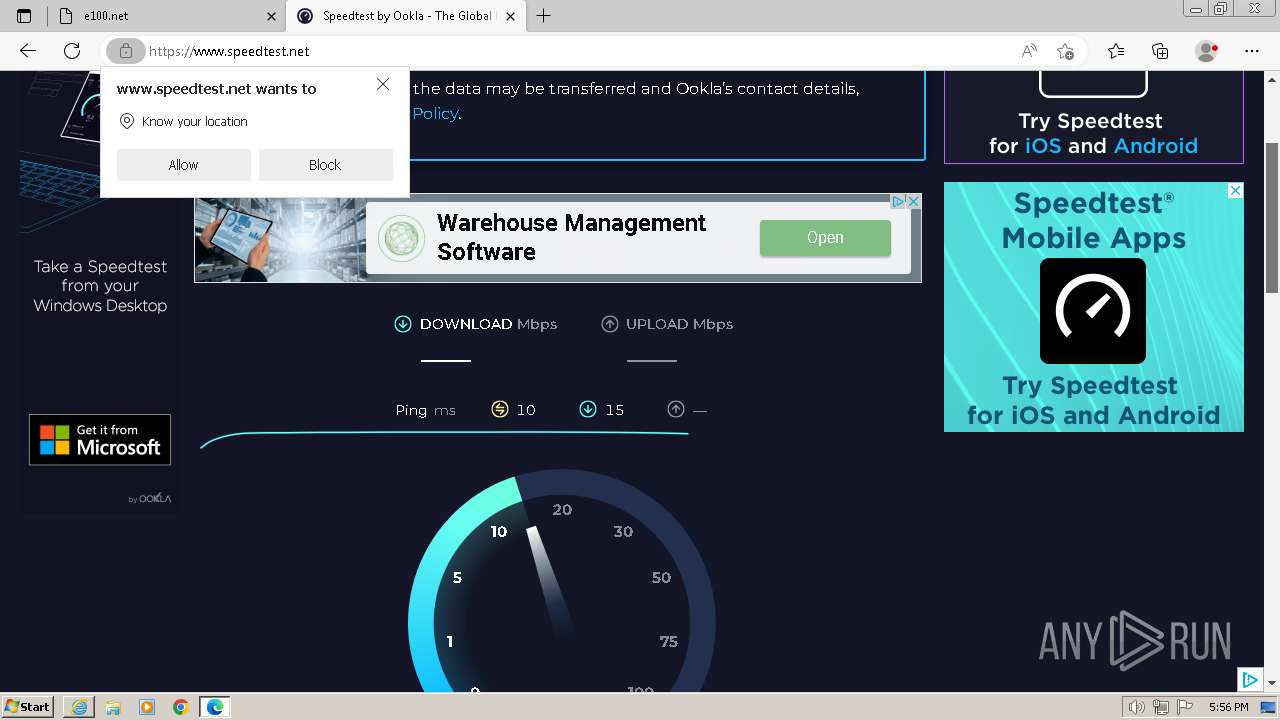
Task: Click the warehouse tablet ad thumbnail
Action: (279, 238)
